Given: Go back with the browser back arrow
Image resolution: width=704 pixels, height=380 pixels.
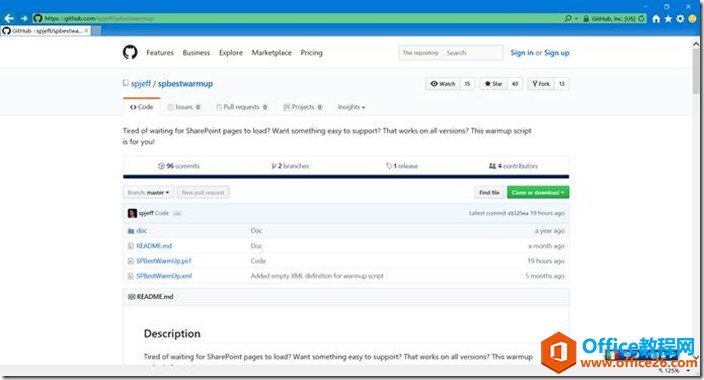Looking at the screenshot, I should pos(9,18).
